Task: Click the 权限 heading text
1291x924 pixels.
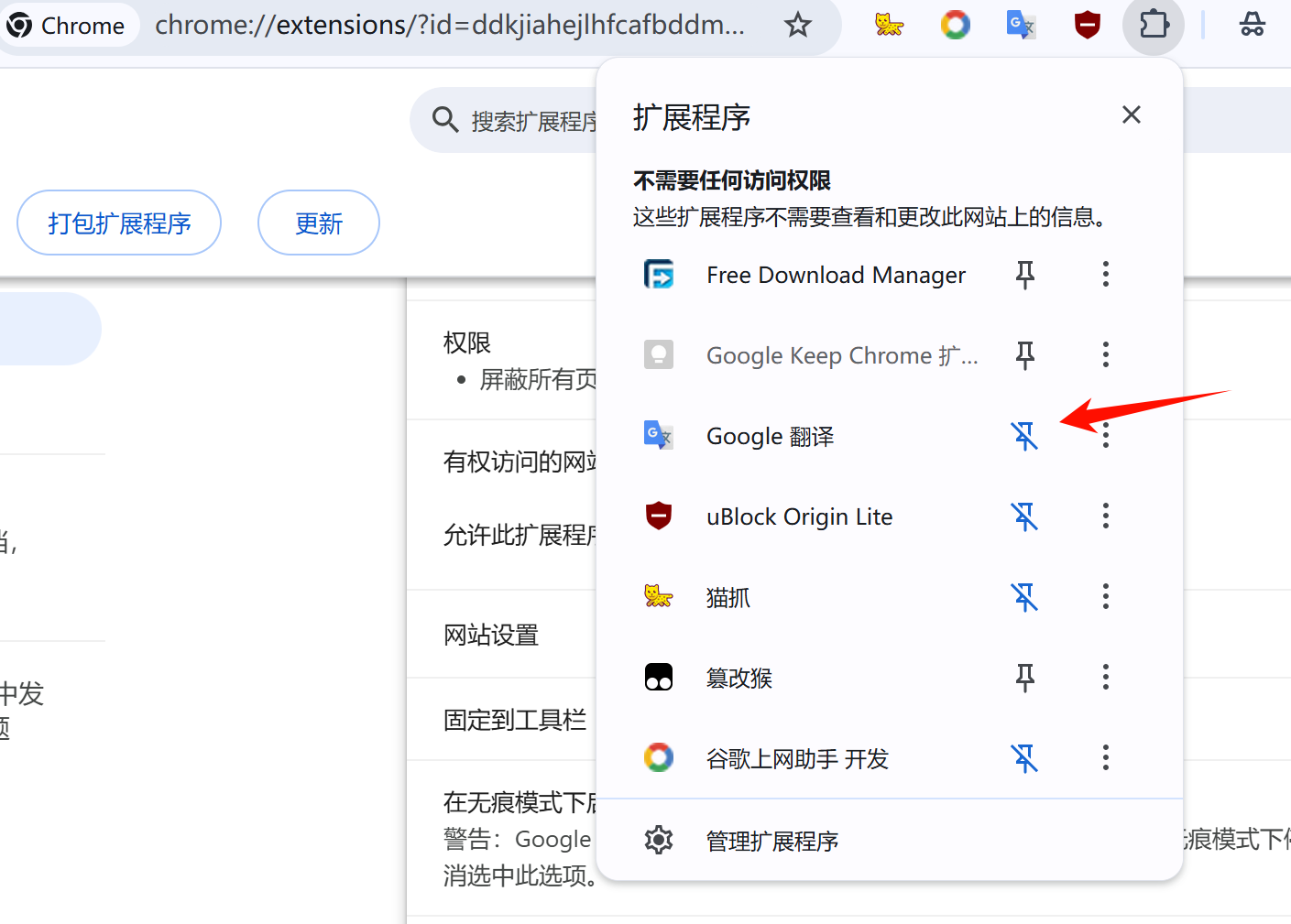Action: [467, 342]
